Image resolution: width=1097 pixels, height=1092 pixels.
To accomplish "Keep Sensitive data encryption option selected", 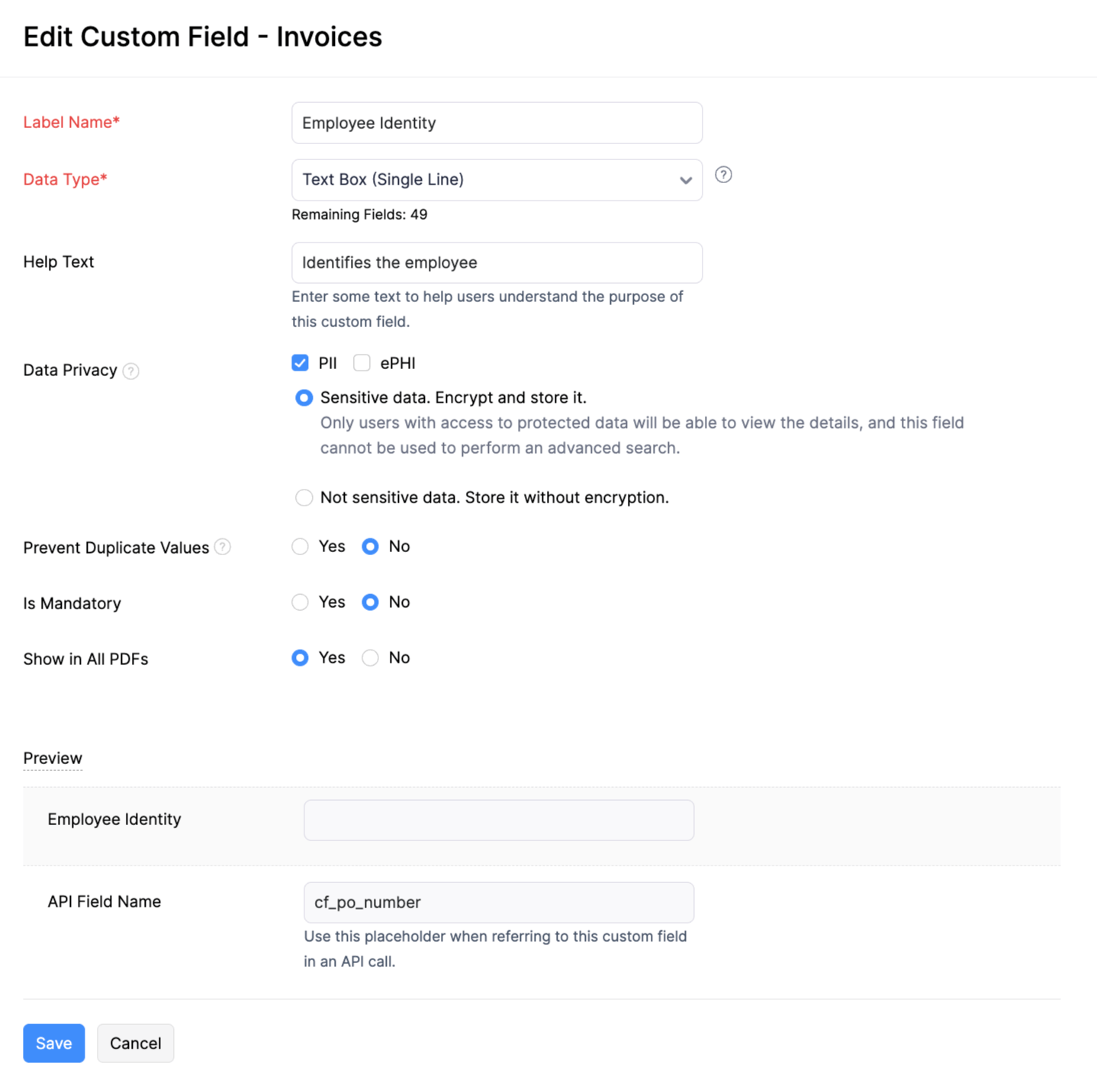I will pyautogui.click(x=304, y=397).
